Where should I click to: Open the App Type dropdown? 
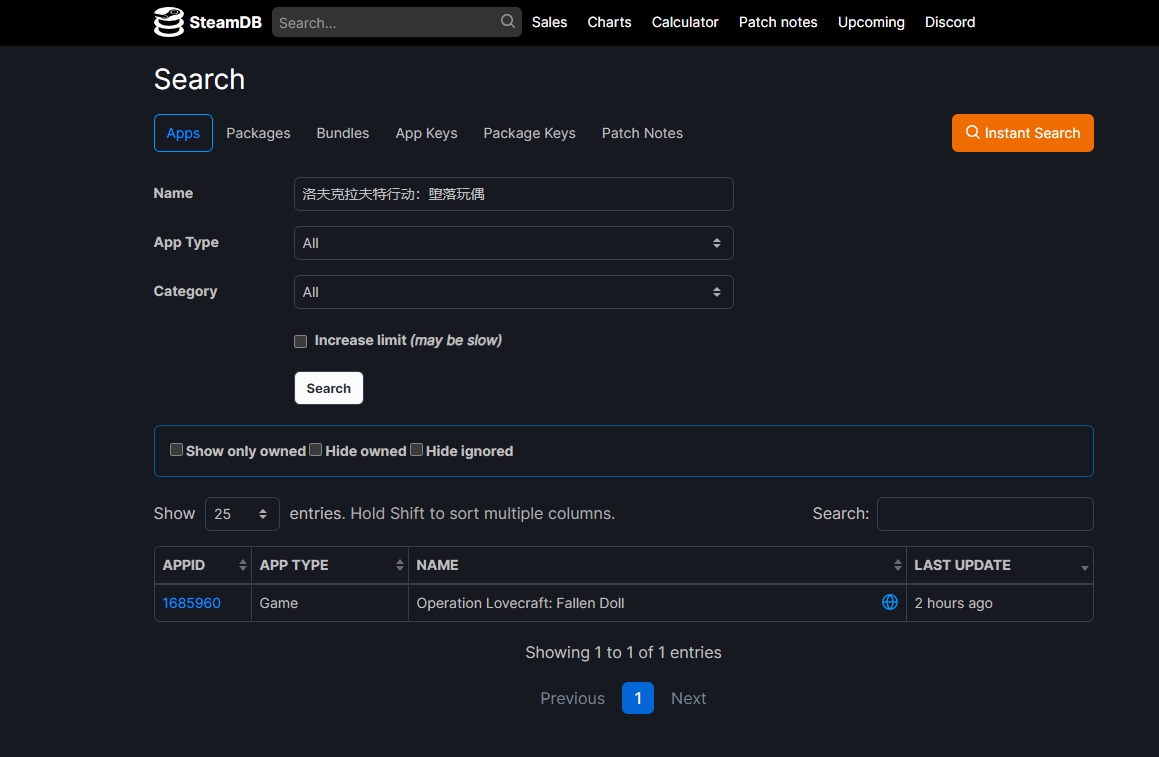point(514,243)
